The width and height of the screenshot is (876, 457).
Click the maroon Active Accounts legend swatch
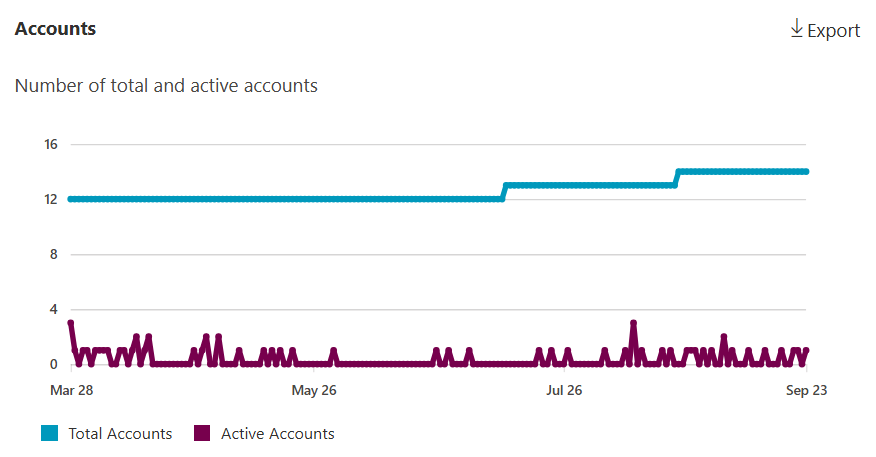coord(202,433)
